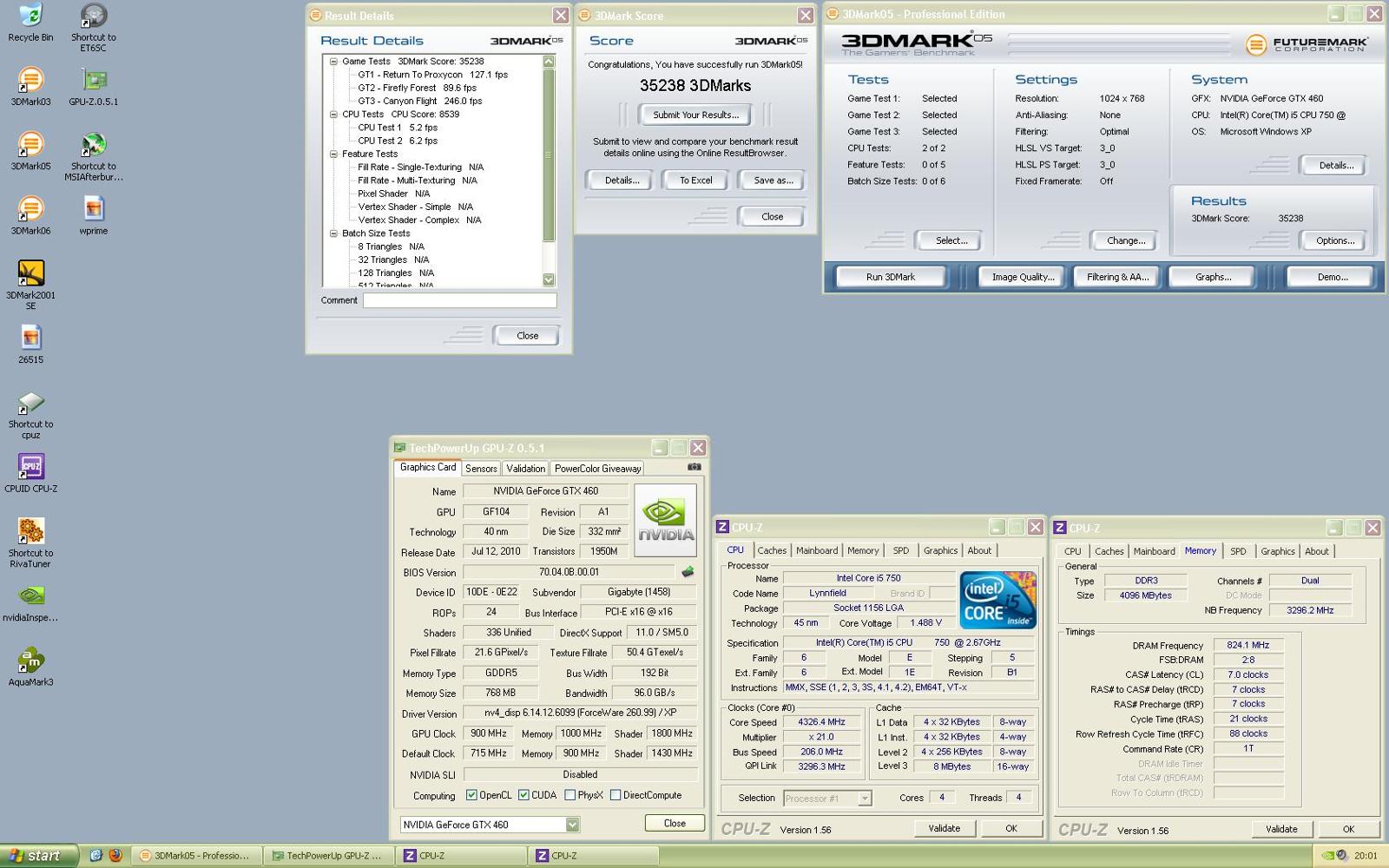Image resolution: width=1389 pixels, height=868 pixels.
Task: Click the Firefox quick launch icon in taskbar
Action: [x=115, y=855]
